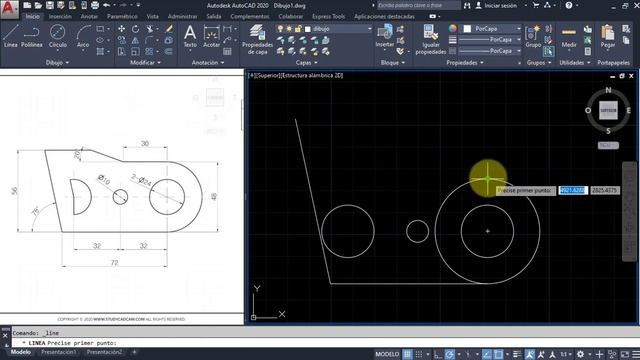Open the Anotar ribbon tab

(89, 16)
